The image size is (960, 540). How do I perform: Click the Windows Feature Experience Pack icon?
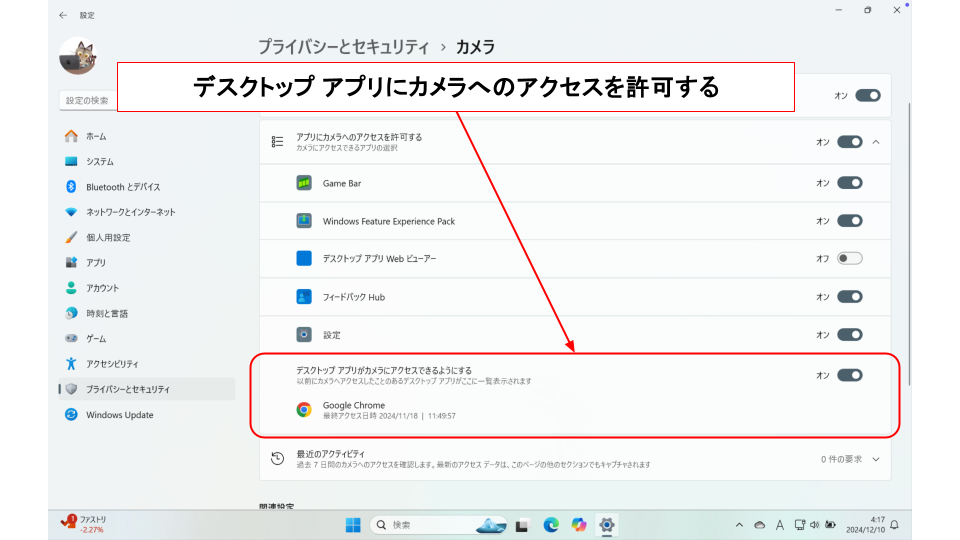point(304,221)
